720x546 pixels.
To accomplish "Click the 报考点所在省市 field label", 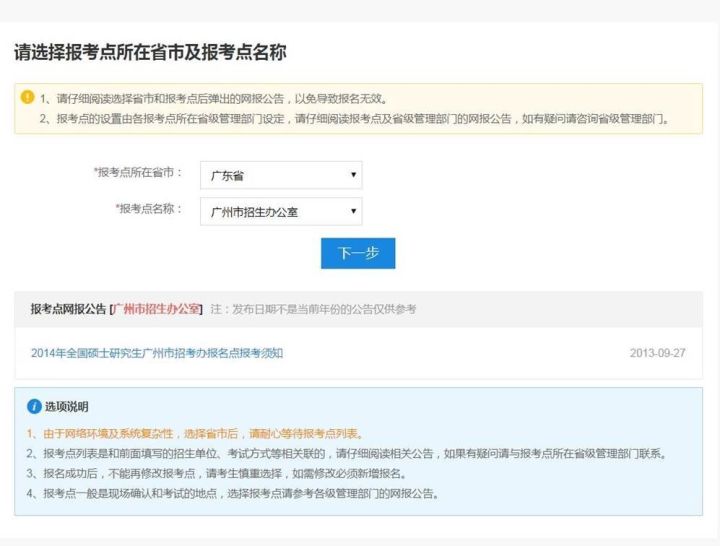I will 138,173.
